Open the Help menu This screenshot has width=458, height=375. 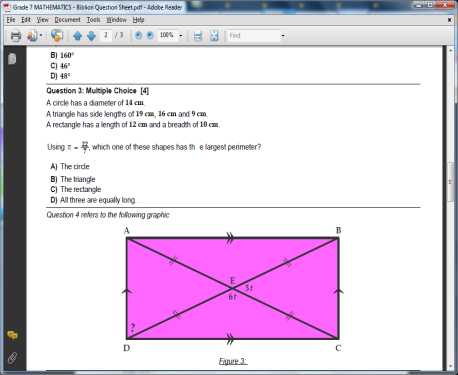point(139,20)
